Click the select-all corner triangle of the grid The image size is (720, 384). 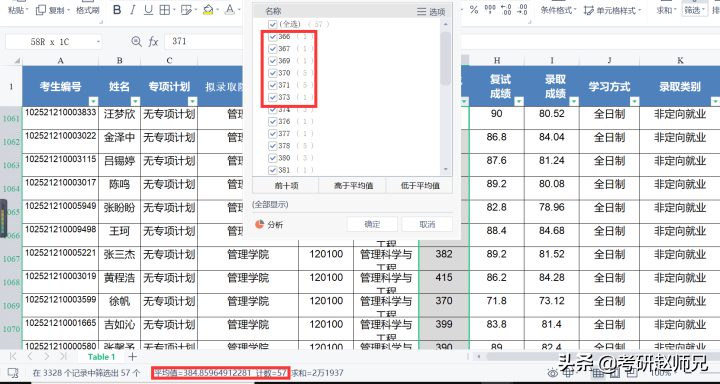17,61
